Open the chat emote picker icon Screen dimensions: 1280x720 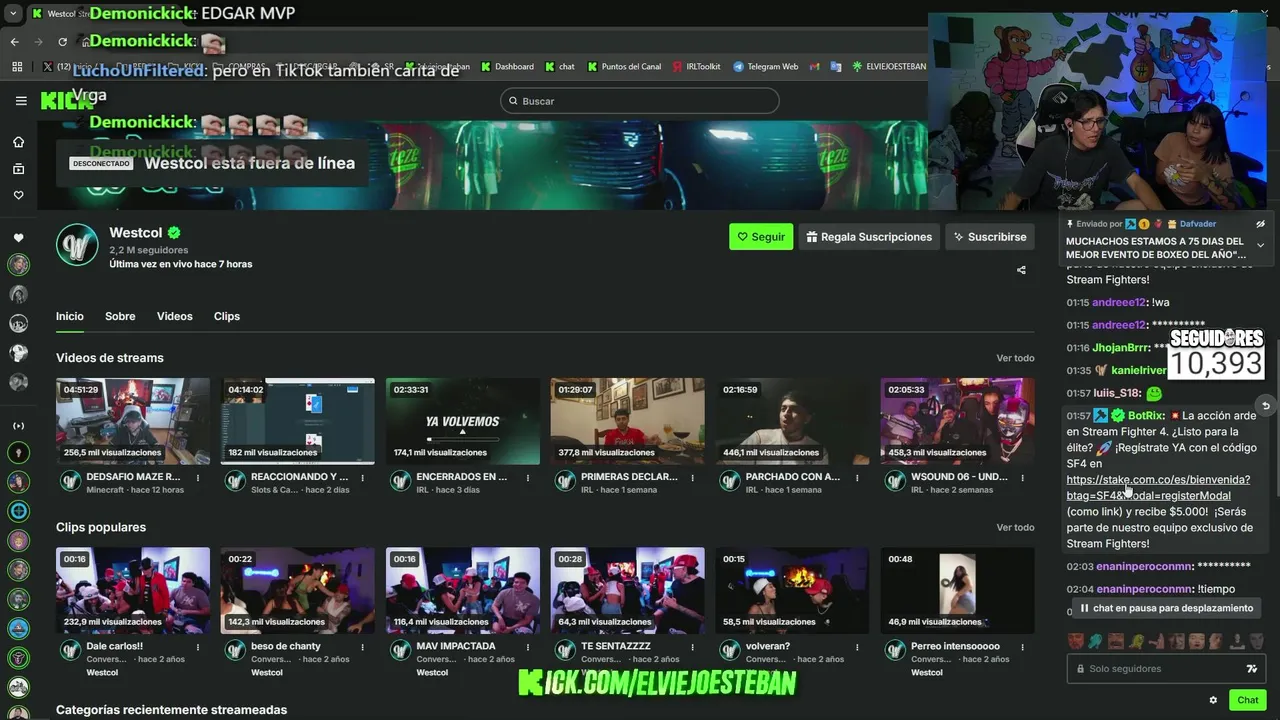click(1252, 669)
